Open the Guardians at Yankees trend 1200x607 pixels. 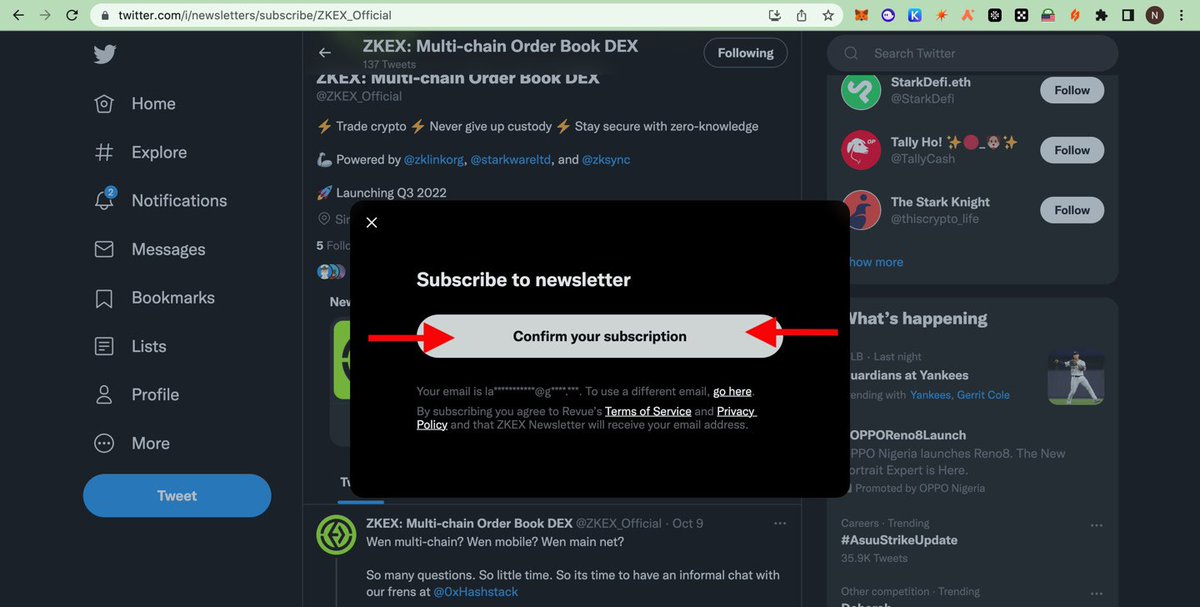click(x=908, y=375)
